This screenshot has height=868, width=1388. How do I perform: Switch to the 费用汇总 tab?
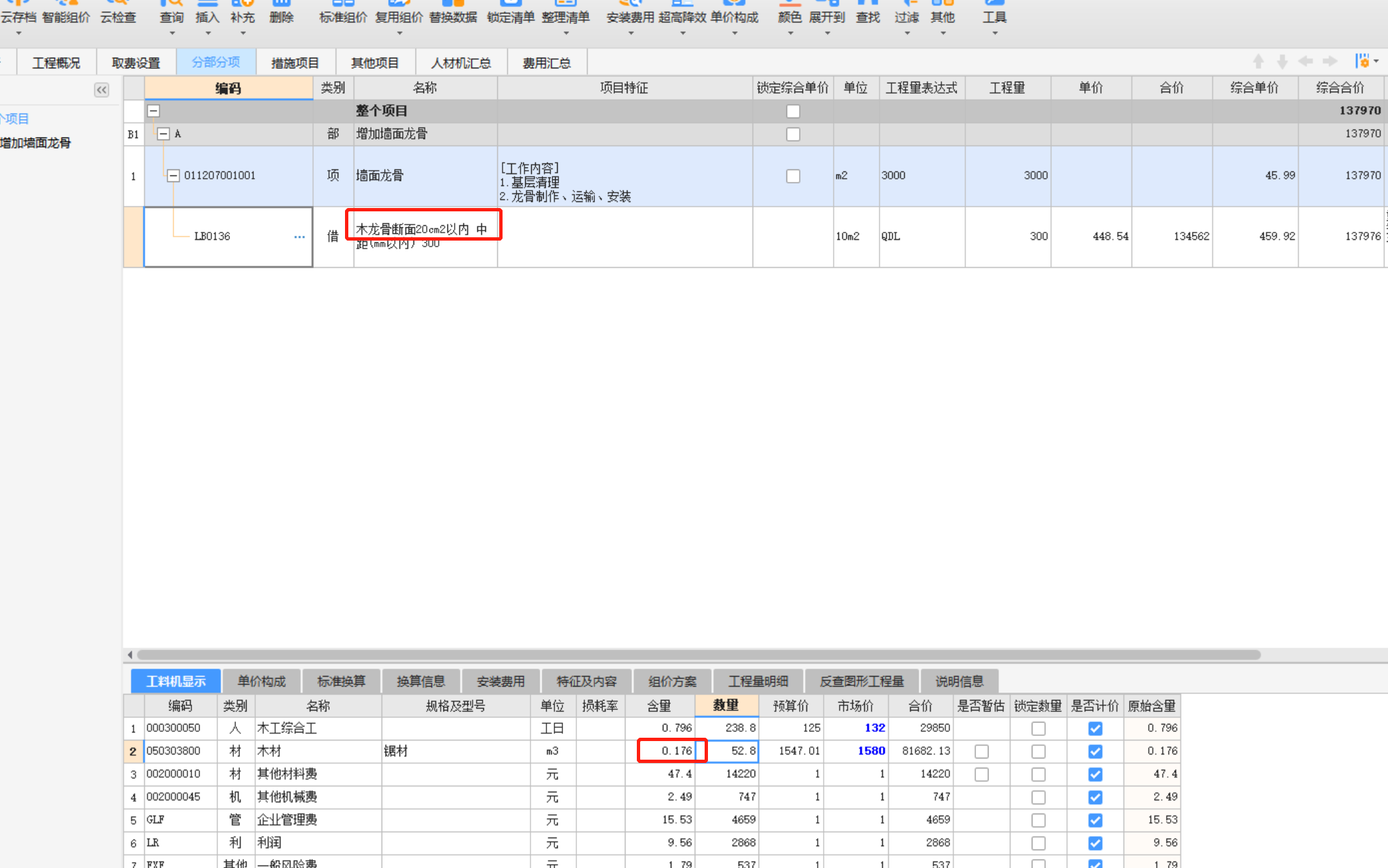pos(546,62)
